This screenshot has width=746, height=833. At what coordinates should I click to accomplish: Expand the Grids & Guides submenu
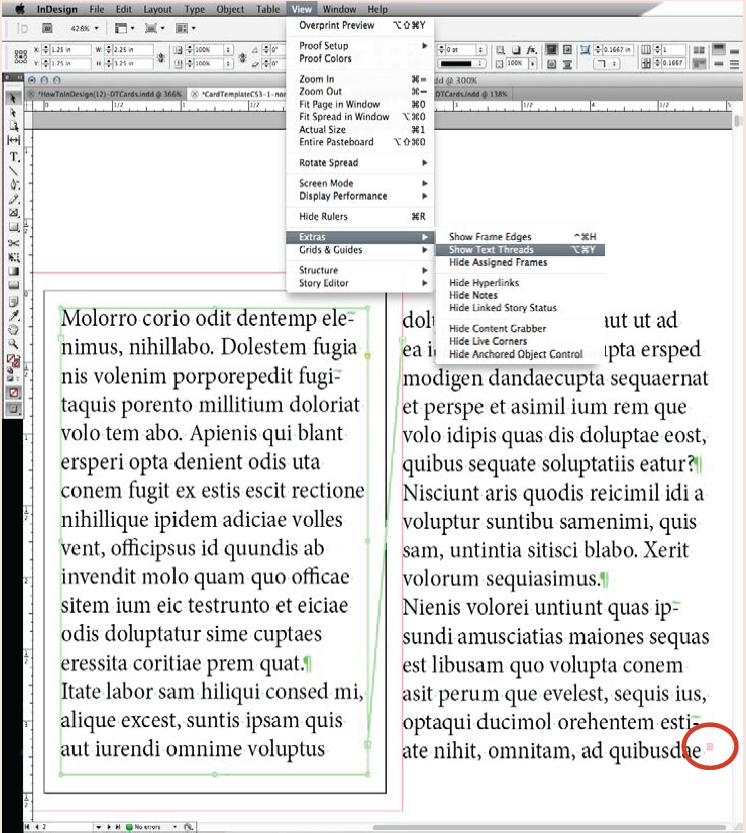coord(330,250)
